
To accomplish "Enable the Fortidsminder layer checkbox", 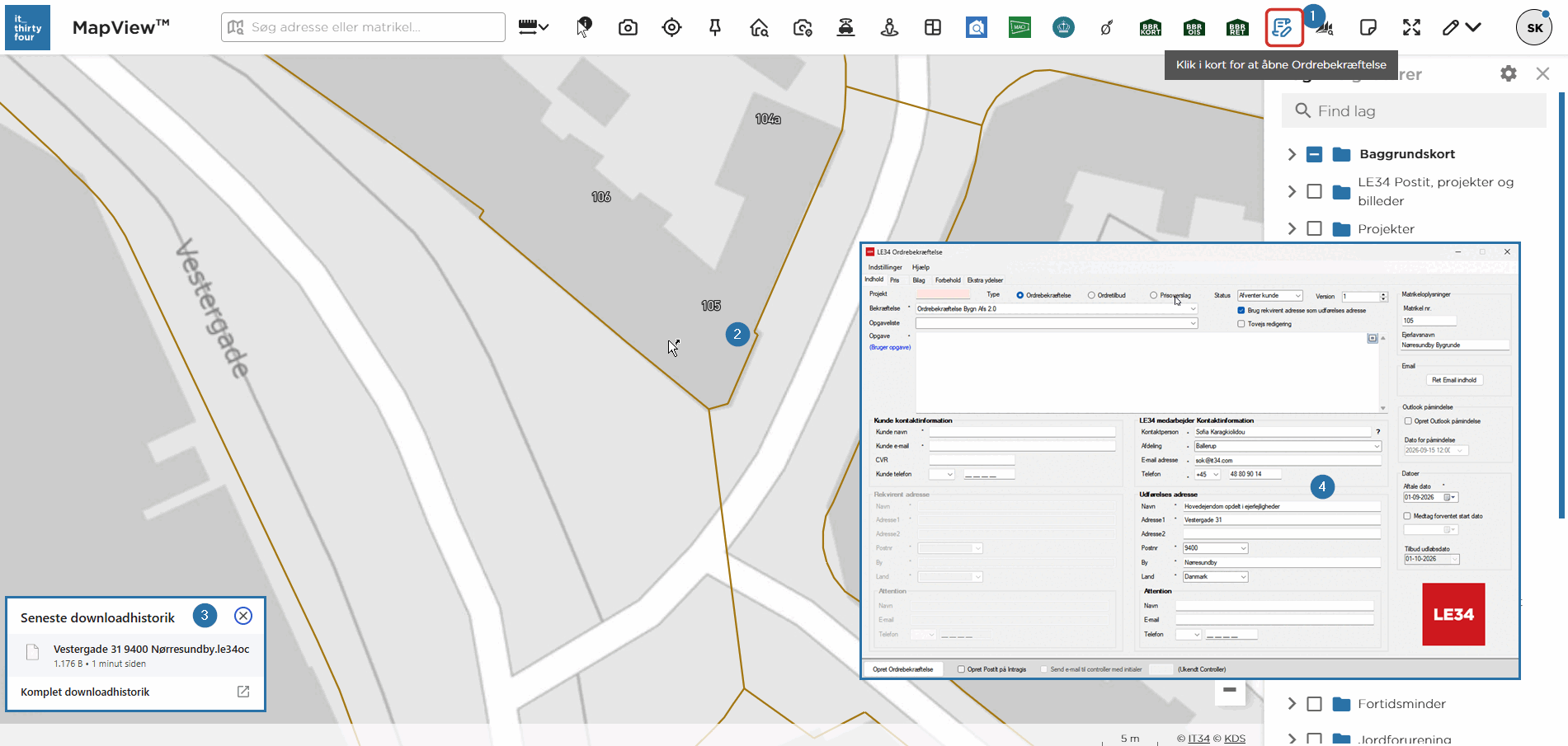I will [1315, 704].
